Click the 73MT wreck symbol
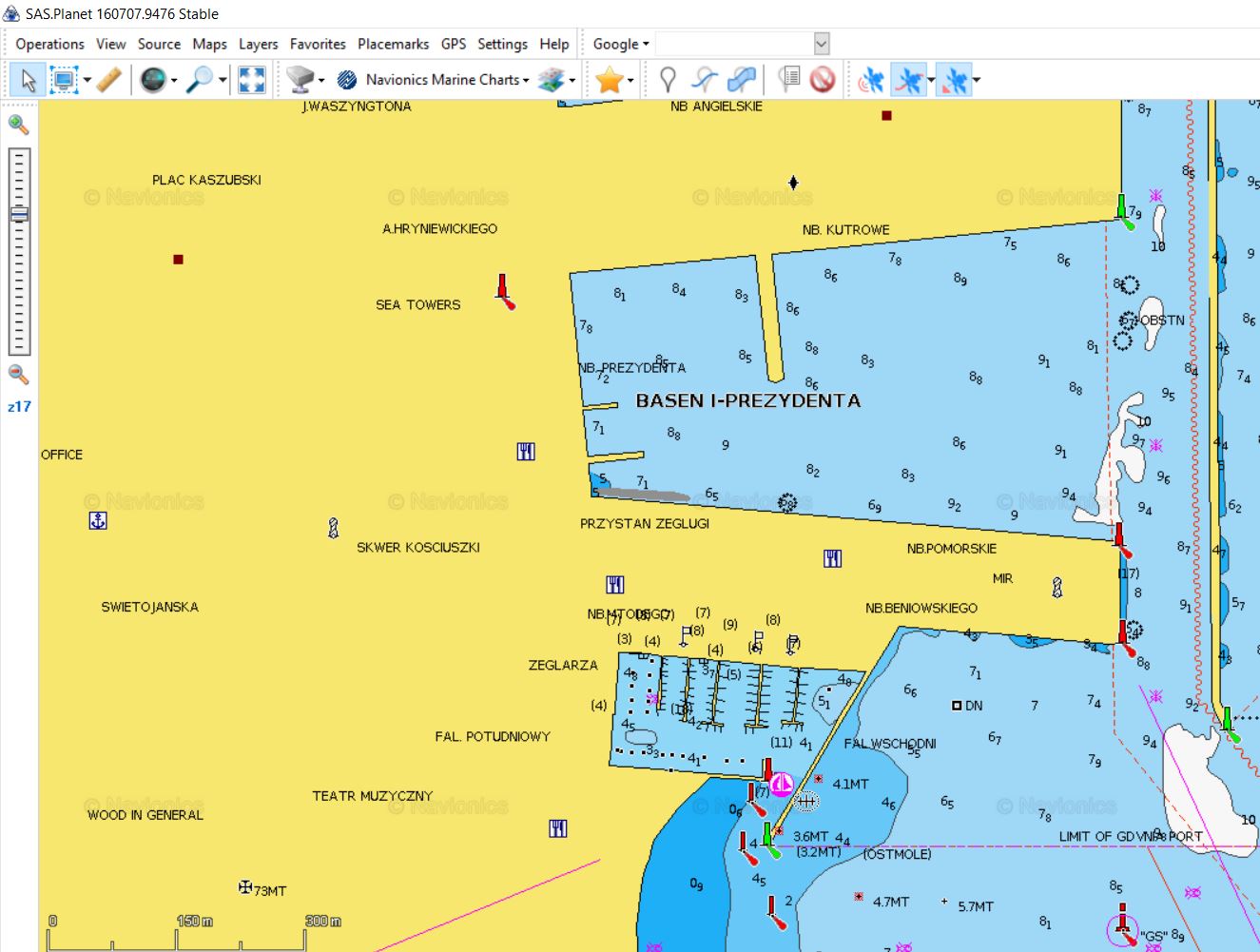The height and width of the screenshot is (952, 1260). (245, 886)
